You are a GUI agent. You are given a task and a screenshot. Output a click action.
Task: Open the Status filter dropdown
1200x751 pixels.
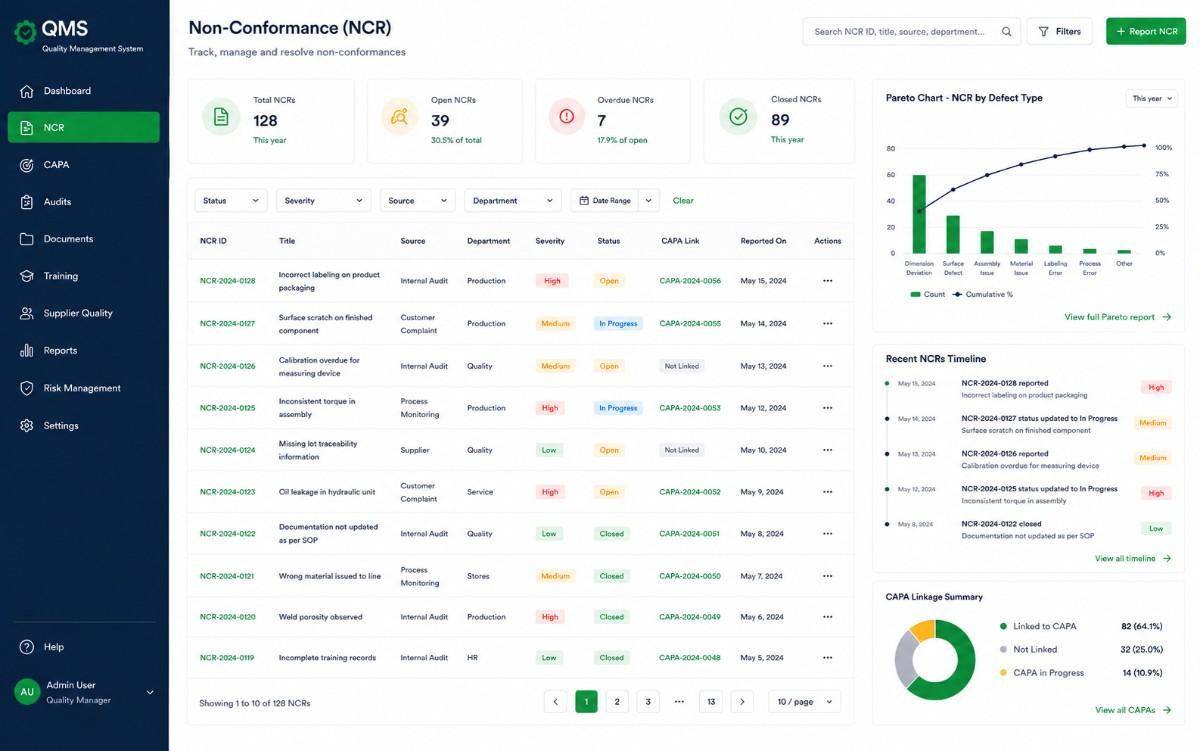click(x=230, y=201)
